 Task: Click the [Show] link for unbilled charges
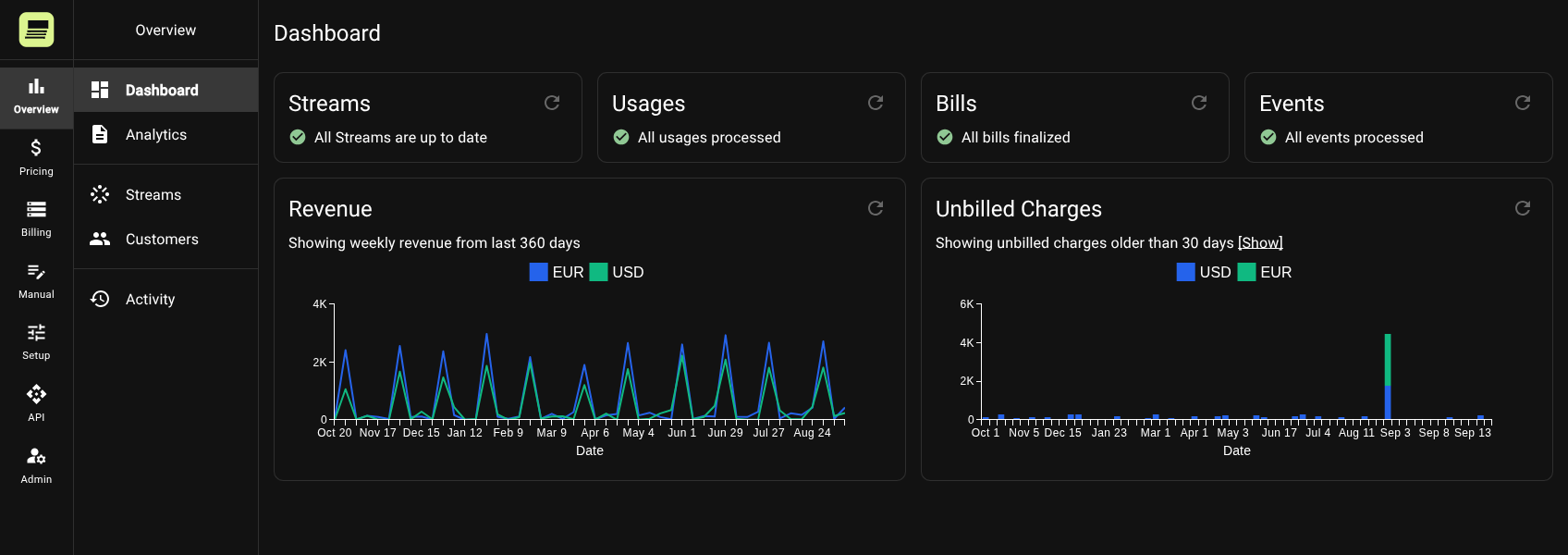tap(1260, 242)
